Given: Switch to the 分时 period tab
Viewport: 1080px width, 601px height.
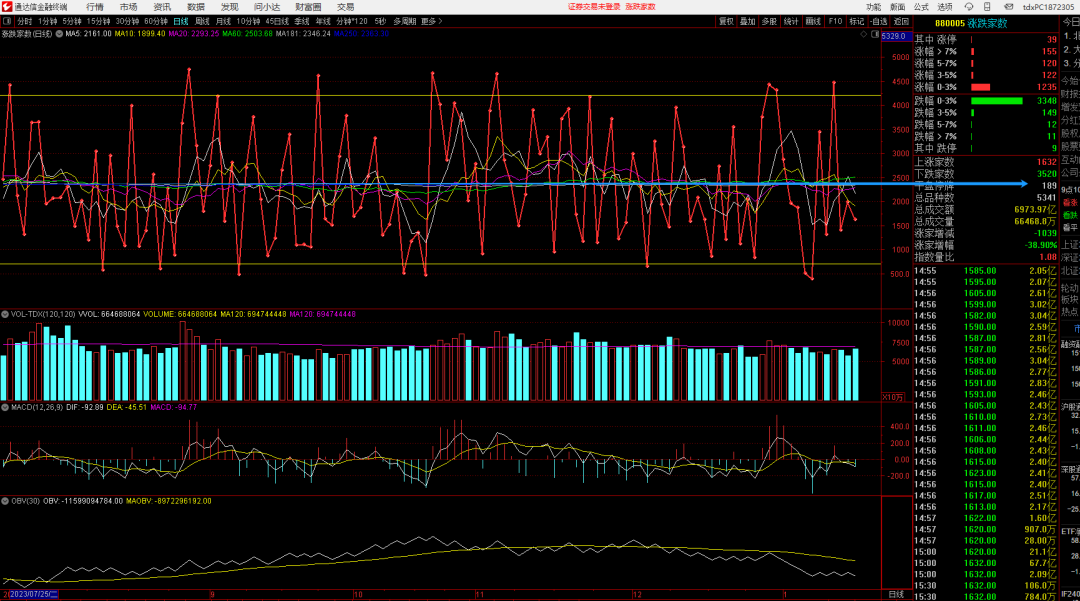Looking at the screenshot, I should [25, 21].
